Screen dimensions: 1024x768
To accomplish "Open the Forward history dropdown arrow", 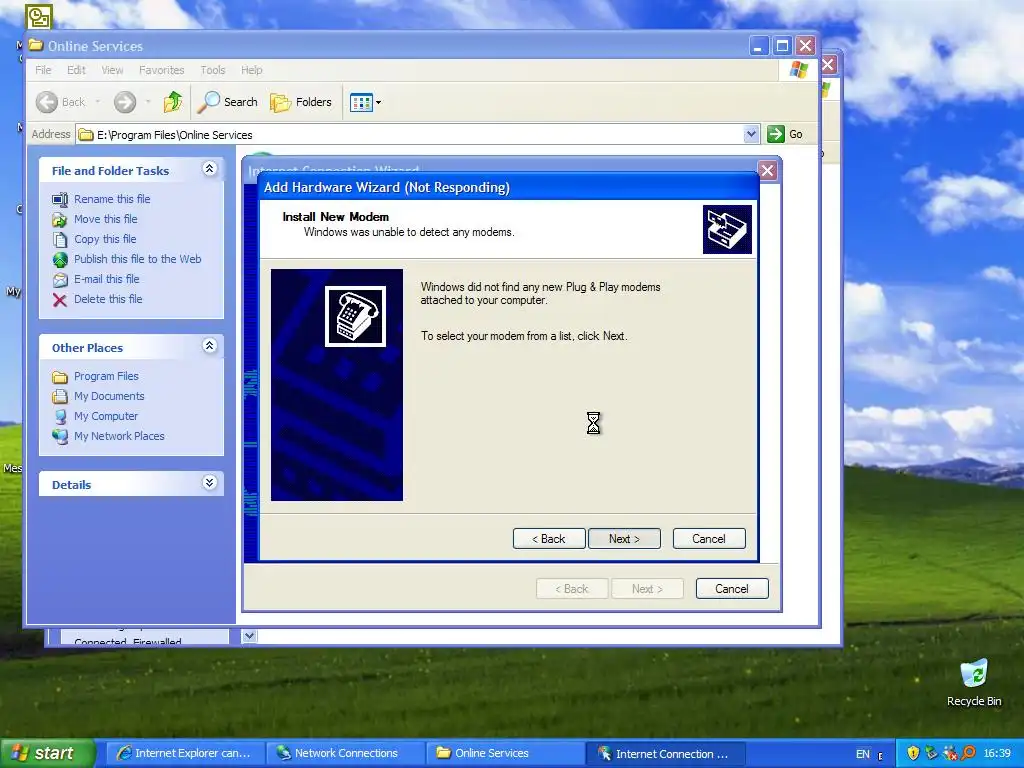I will (x=148, y=102).
